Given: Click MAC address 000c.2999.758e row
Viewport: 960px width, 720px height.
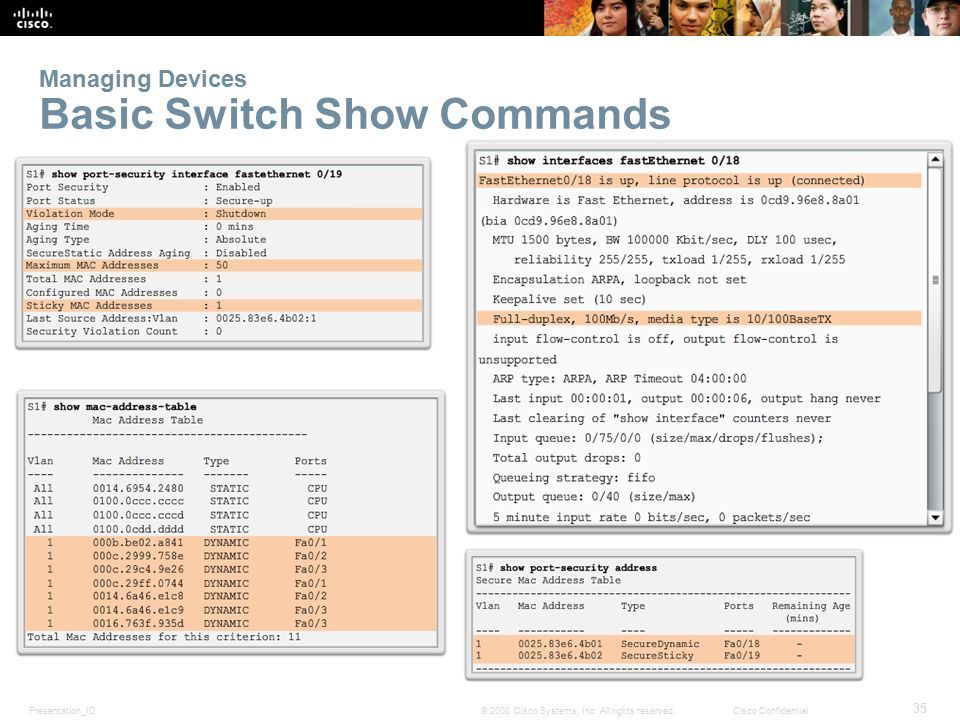Looking at the screenshot, I should coord(231,556).
